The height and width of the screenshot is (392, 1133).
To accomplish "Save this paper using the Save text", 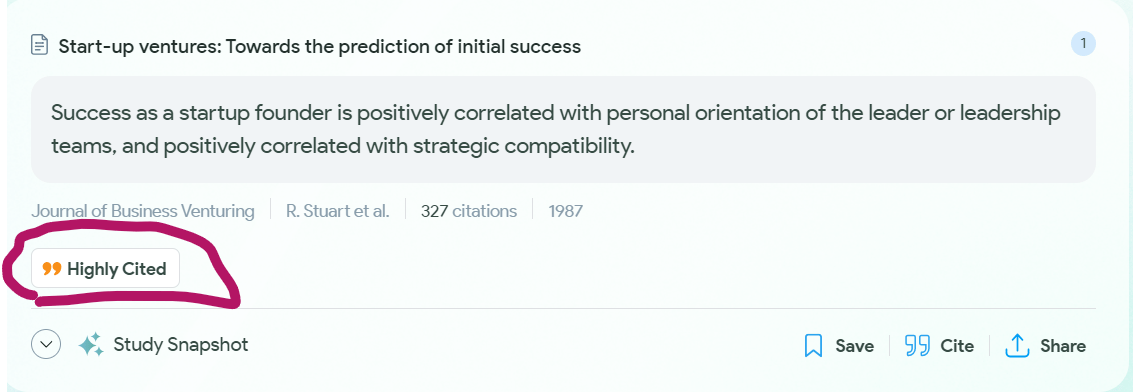I will coord(855,346).
